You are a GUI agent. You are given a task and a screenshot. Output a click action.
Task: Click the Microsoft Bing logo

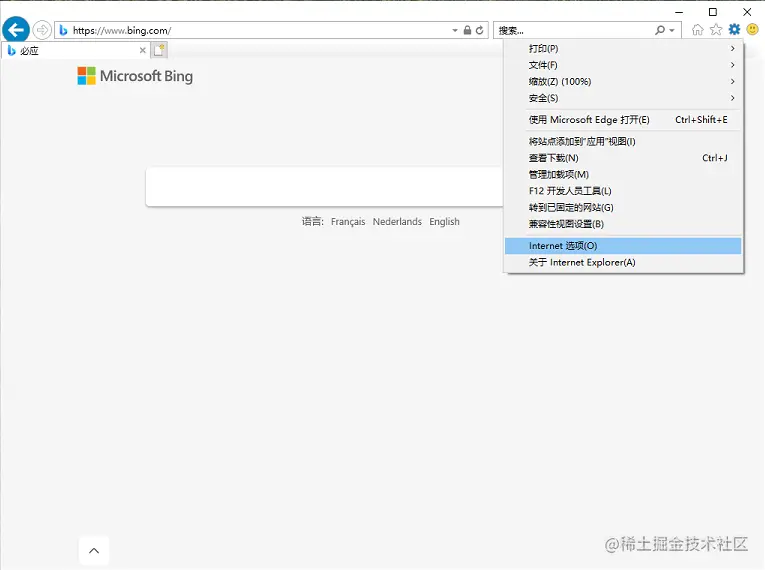(x=135, y=76)
